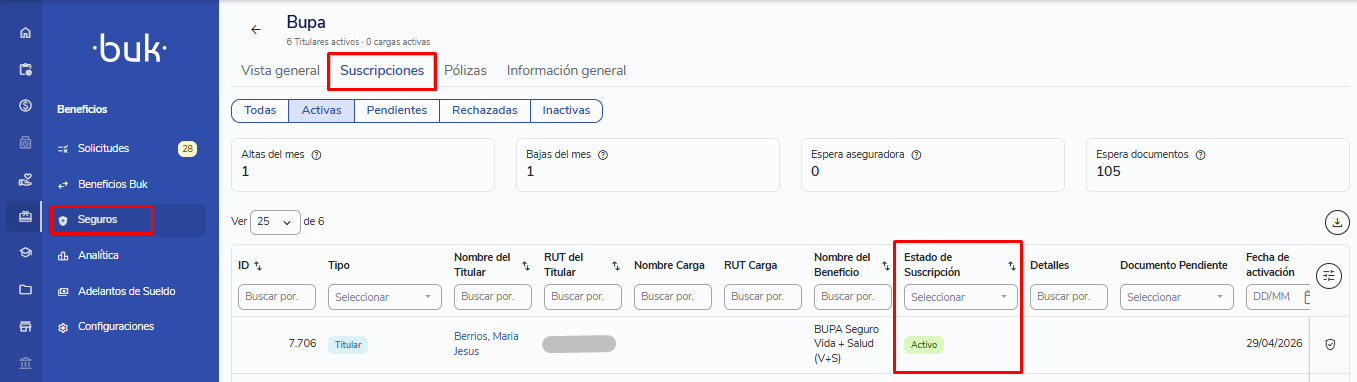Click the Activo status badge
Screen dimensions: 1357x382
pyautogui.click(x=924, y=344)
